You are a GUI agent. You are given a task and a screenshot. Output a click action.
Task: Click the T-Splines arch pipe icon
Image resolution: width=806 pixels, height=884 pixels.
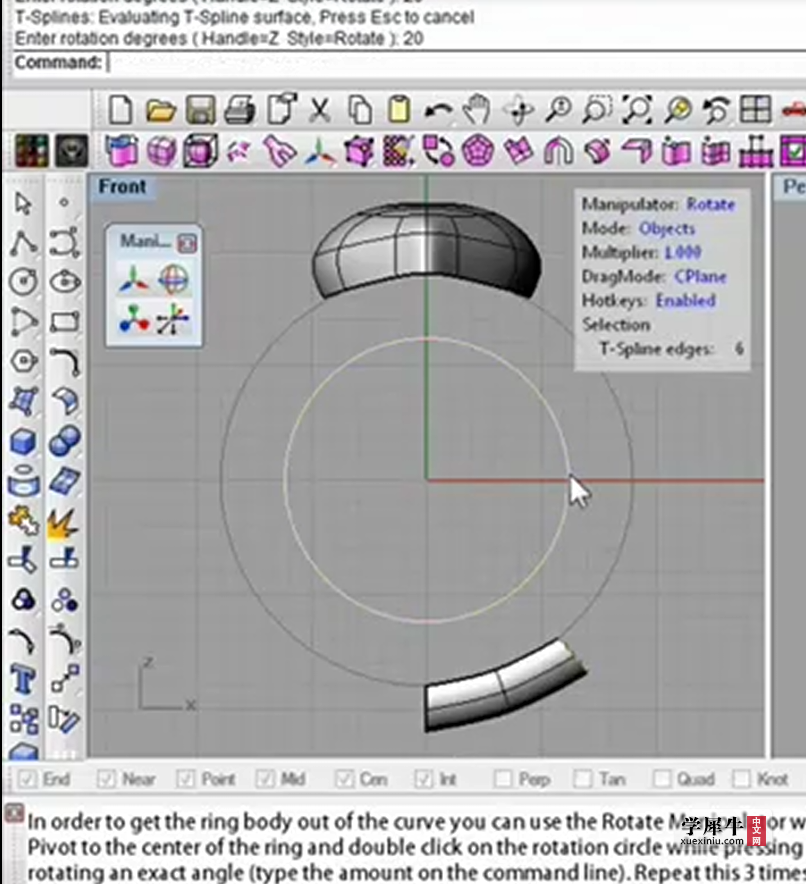point(559,151)
